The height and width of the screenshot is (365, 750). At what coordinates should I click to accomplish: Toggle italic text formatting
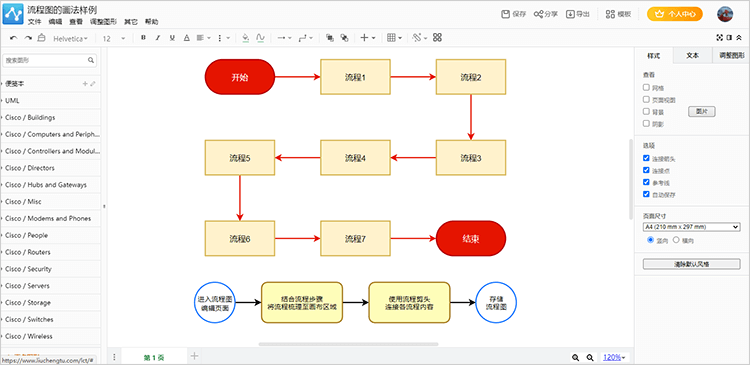pyautogui.click(x=157, y=38)
